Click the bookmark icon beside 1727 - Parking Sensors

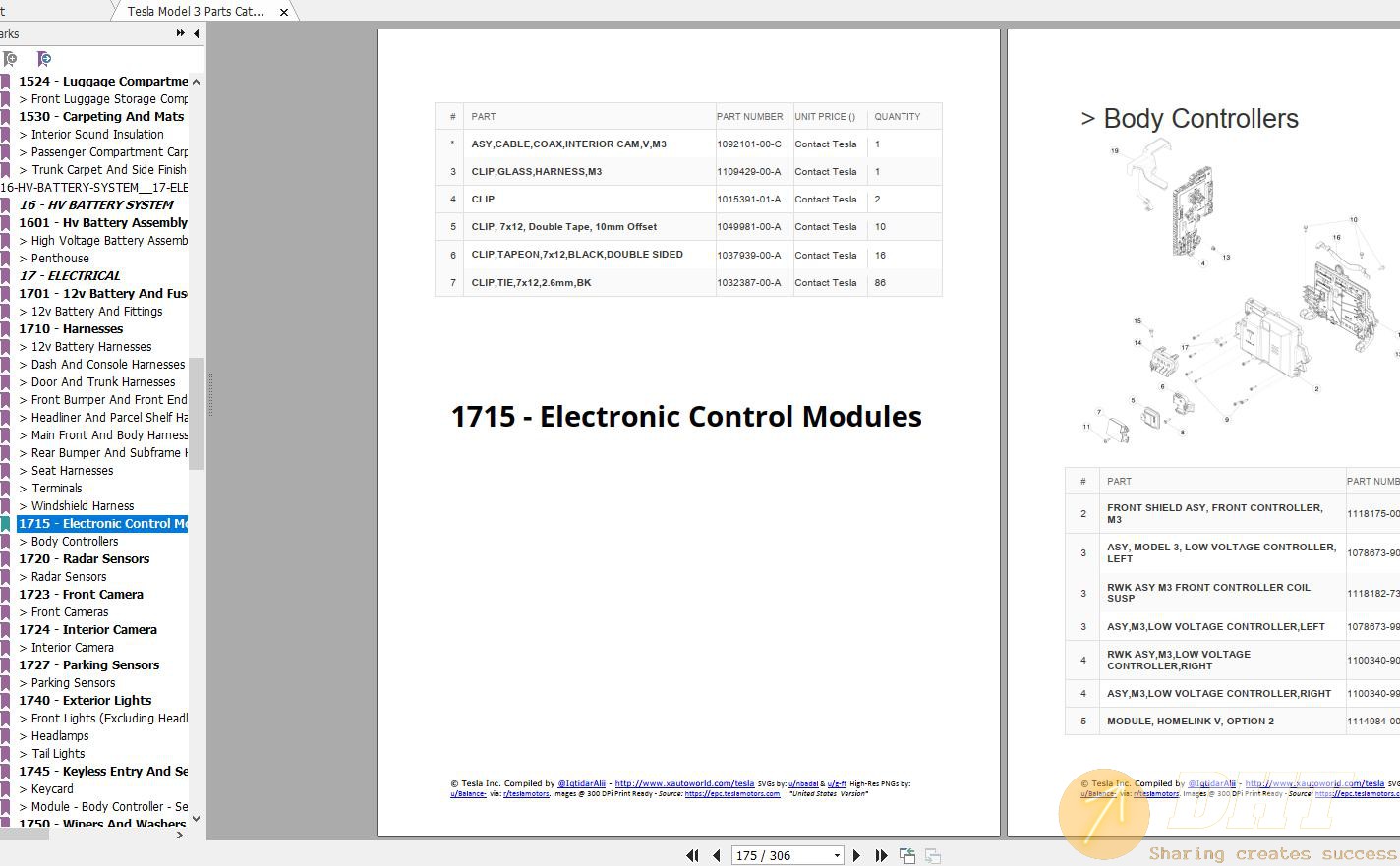coord(5,665)
